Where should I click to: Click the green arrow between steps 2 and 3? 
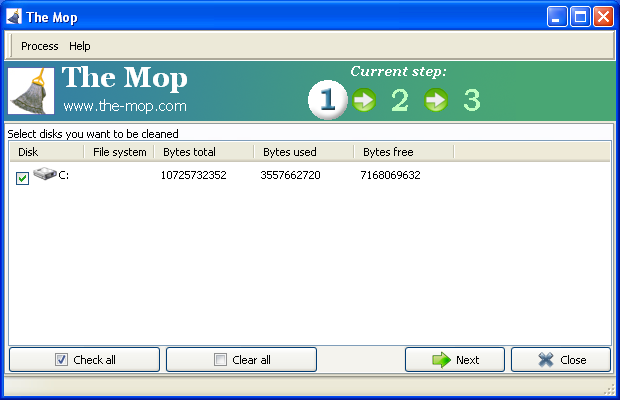[436, 100]
